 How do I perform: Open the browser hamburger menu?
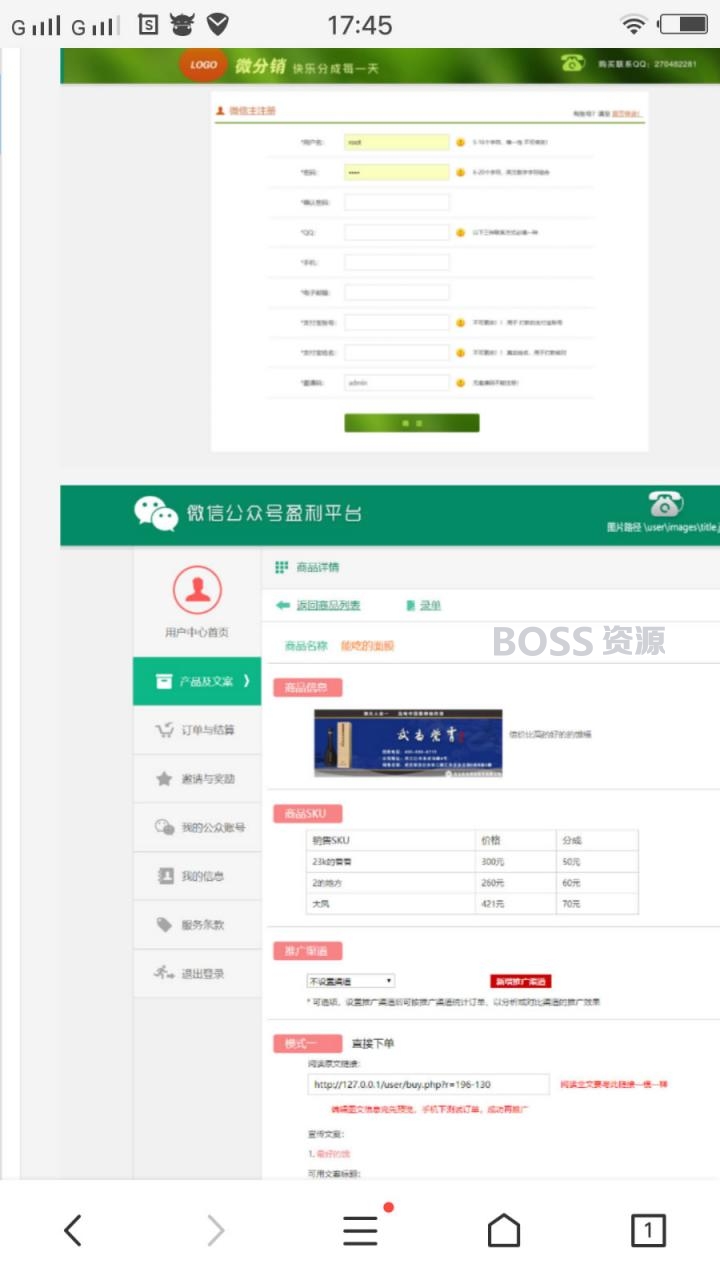click(360, 1231)
